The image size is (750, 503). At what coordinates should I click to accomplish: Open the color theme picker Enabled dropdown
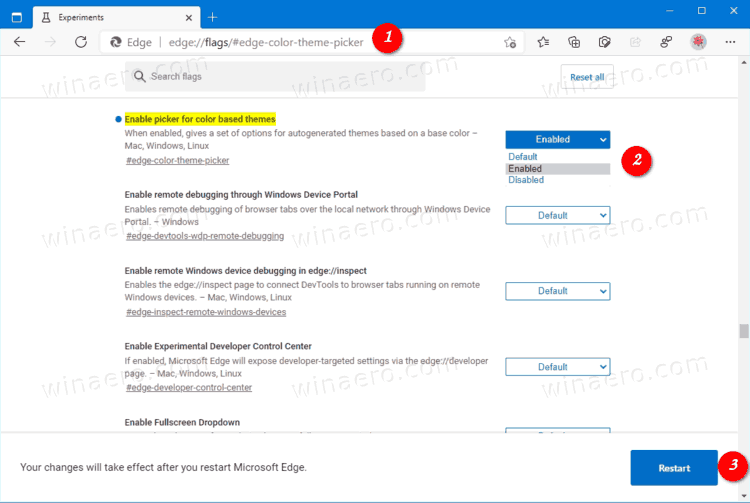558,140
